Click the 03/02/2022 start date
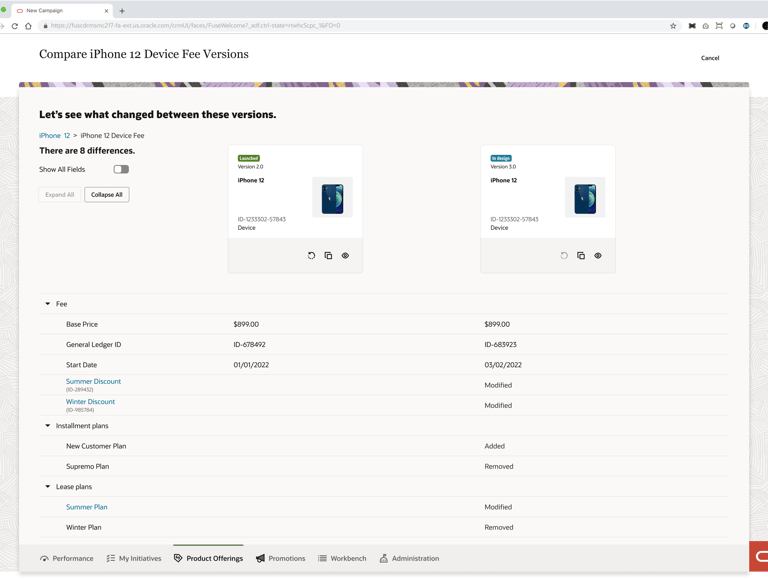This screenshot has height=579, width=768. (x=503, y=365)
